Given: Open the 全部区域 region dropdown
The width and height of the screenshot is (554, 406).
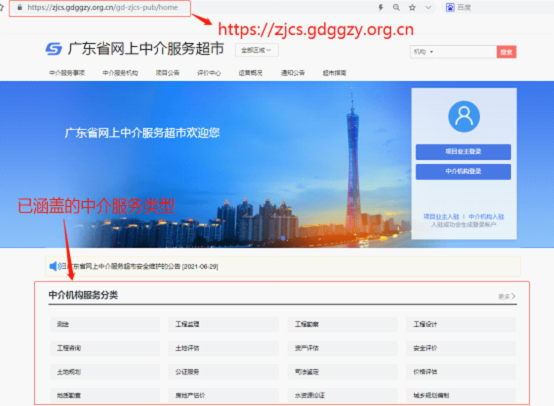Looking at the screenshot, I should coord(257,50).
